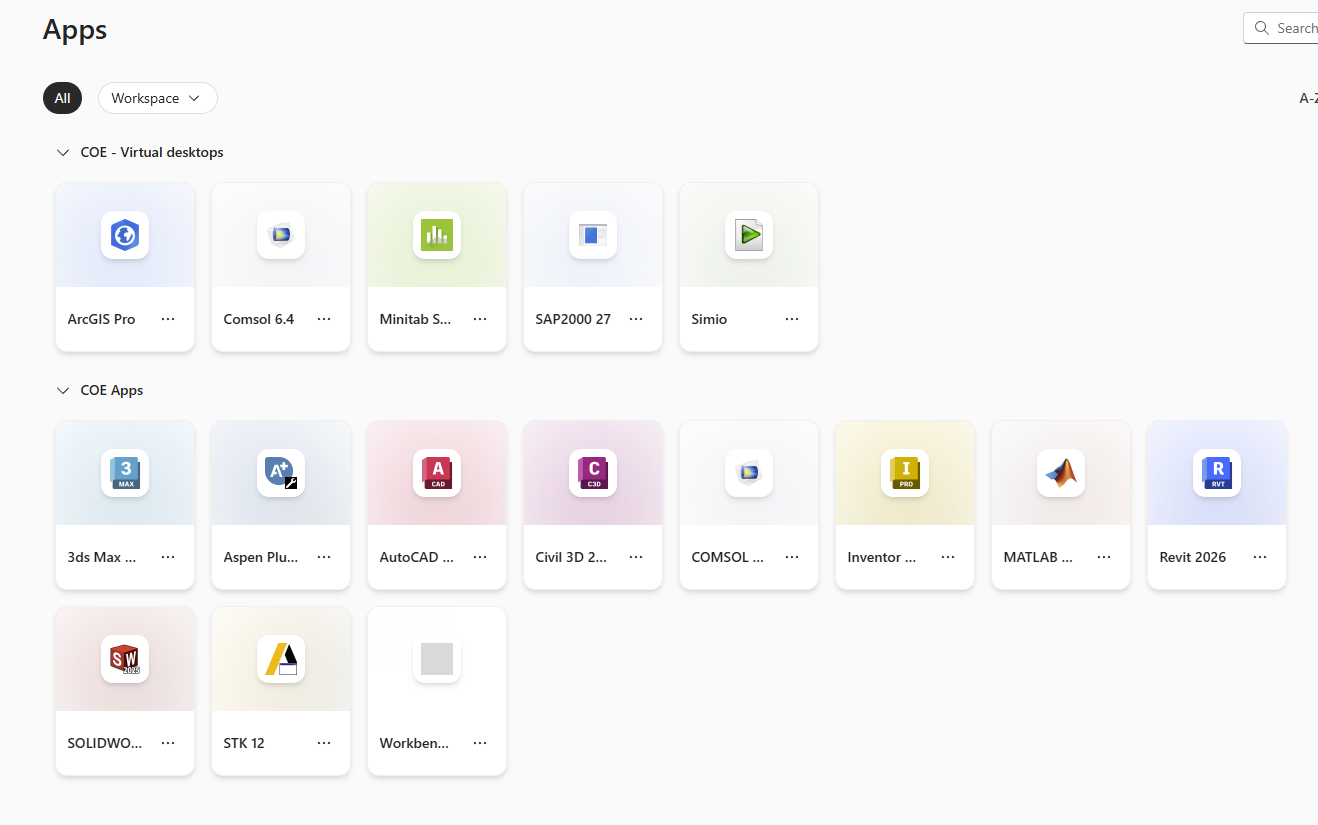Click the green Minitab bar chart icon

click(x=437, y=235)
